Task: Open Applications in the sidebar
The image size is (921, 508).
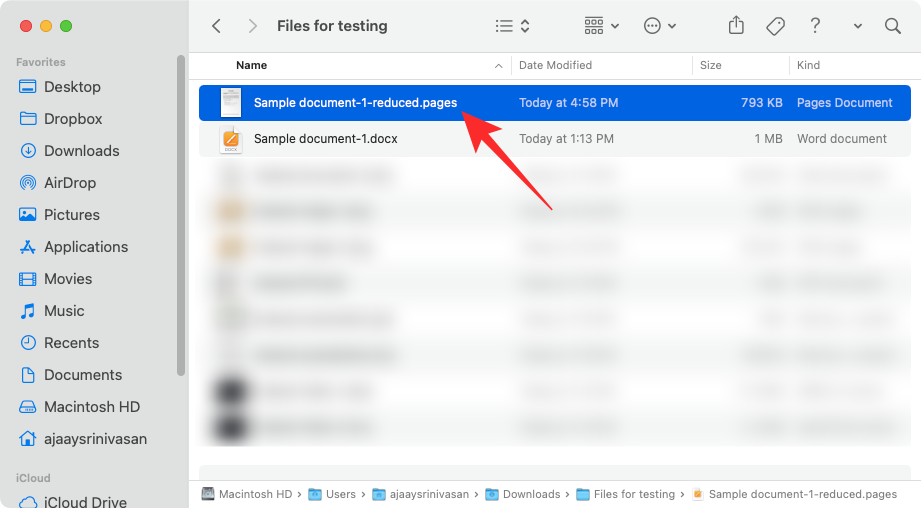Action: [73, 247]
